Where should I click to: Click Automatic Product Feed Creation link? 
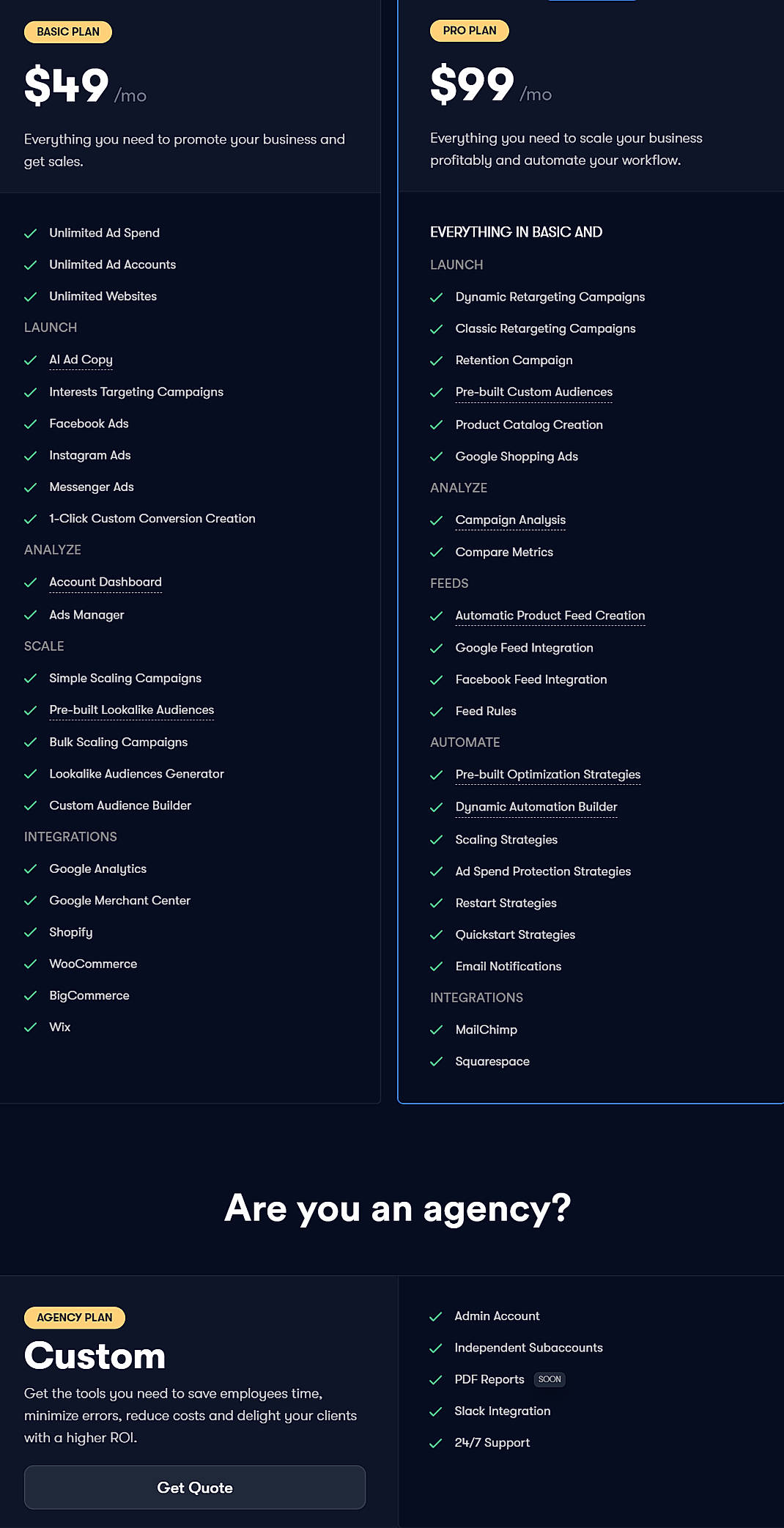click(x=550, y=616)
